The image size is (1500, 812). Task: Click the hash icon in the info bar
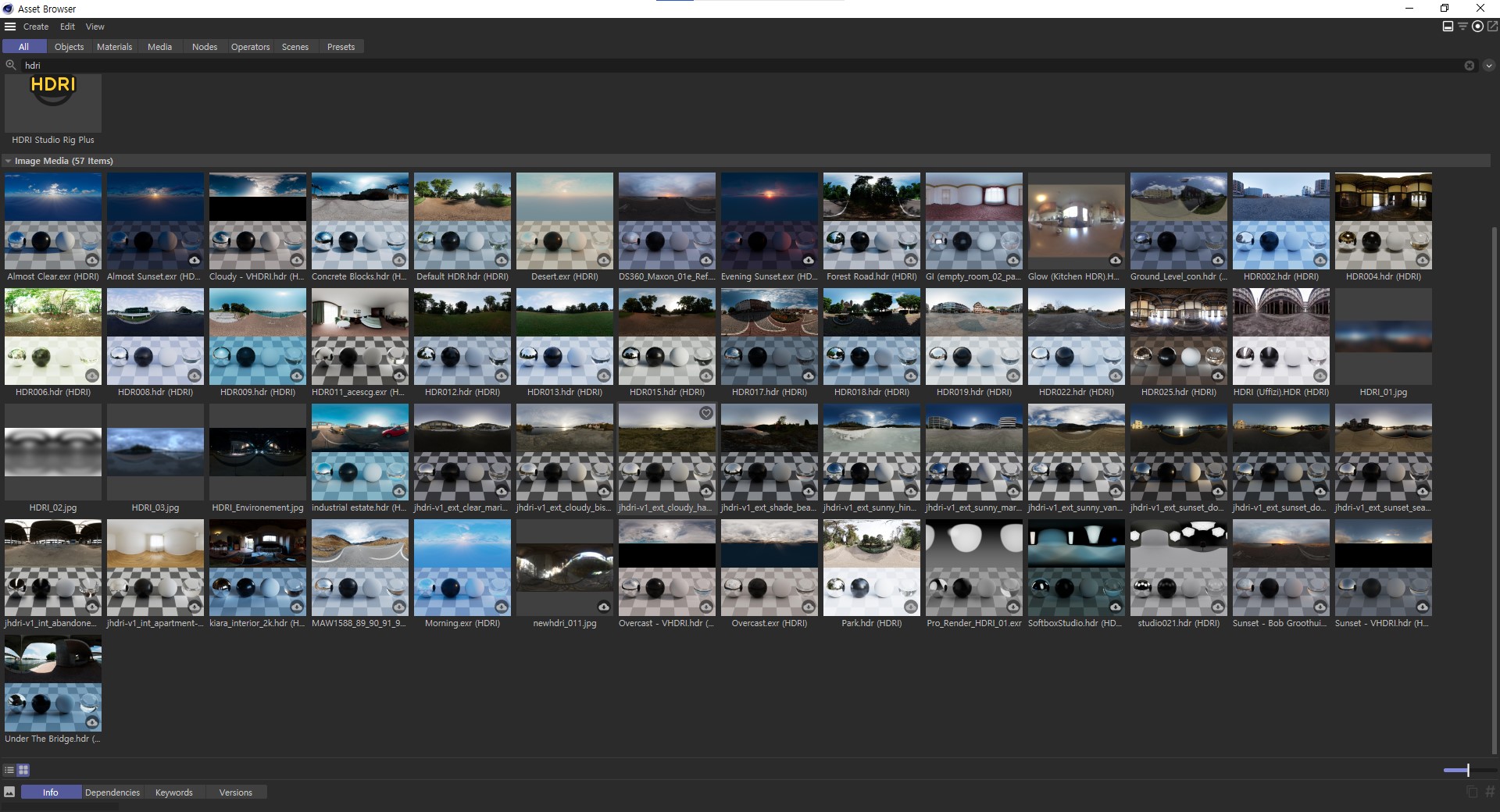(x=1490, y=792)
